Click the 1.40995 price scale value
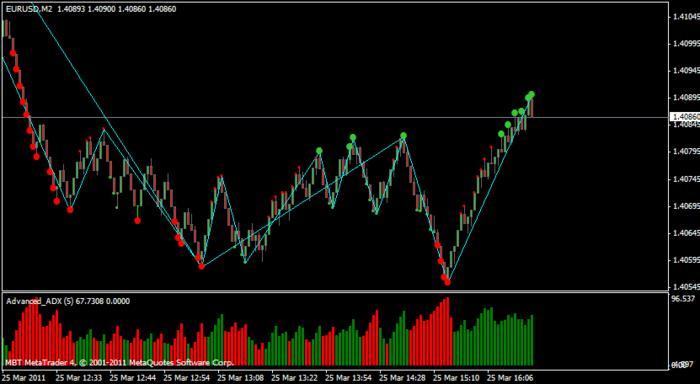The height and width of the screenshot is (384, 700). coord(686,44)
